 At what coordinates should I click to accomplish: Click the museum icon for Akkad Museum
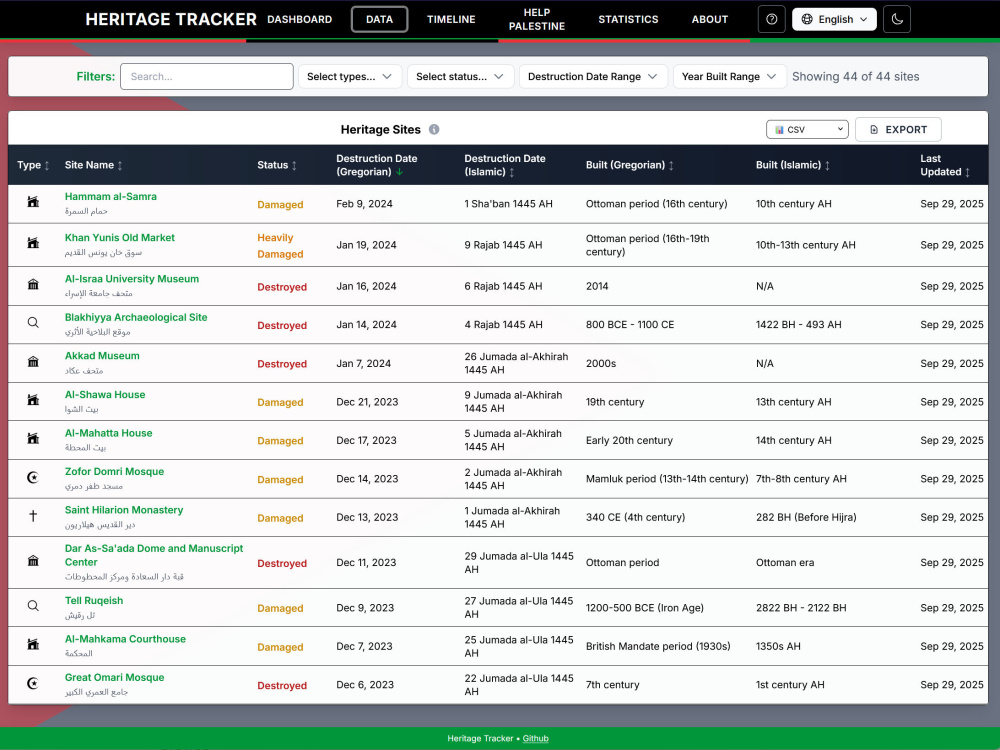(x=33, y=362)
